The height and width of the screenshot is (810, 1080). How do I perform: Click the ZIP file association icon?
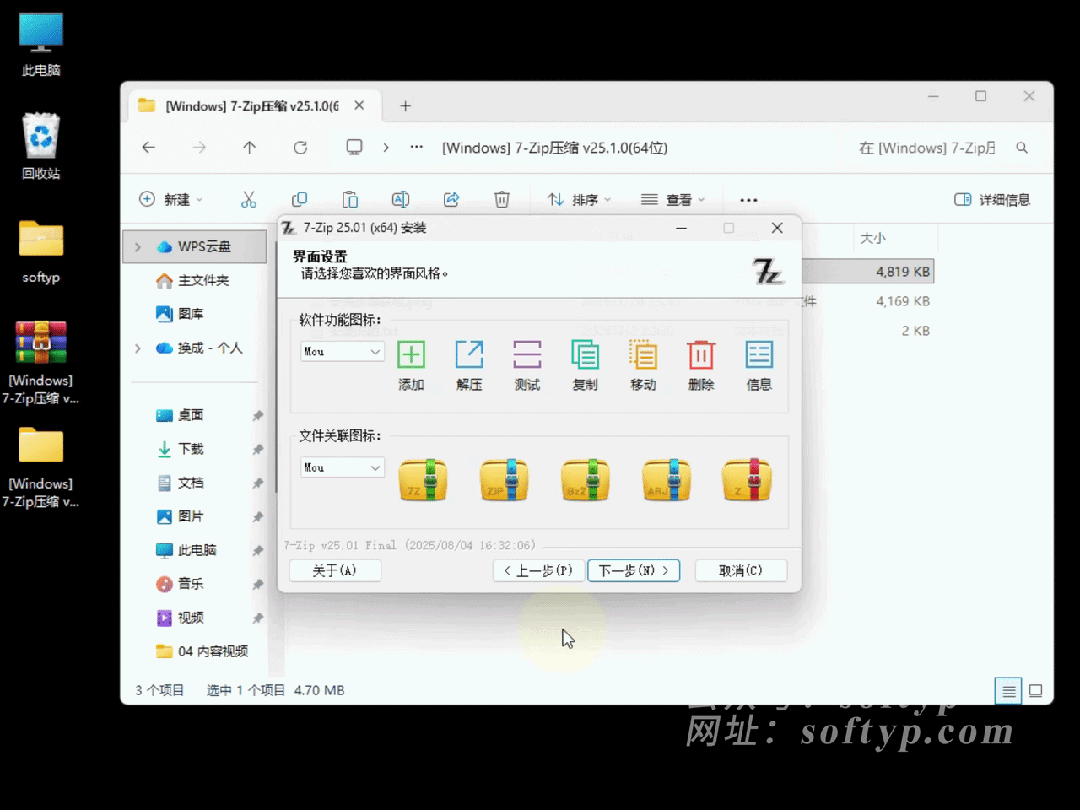[x=504, y=479]
